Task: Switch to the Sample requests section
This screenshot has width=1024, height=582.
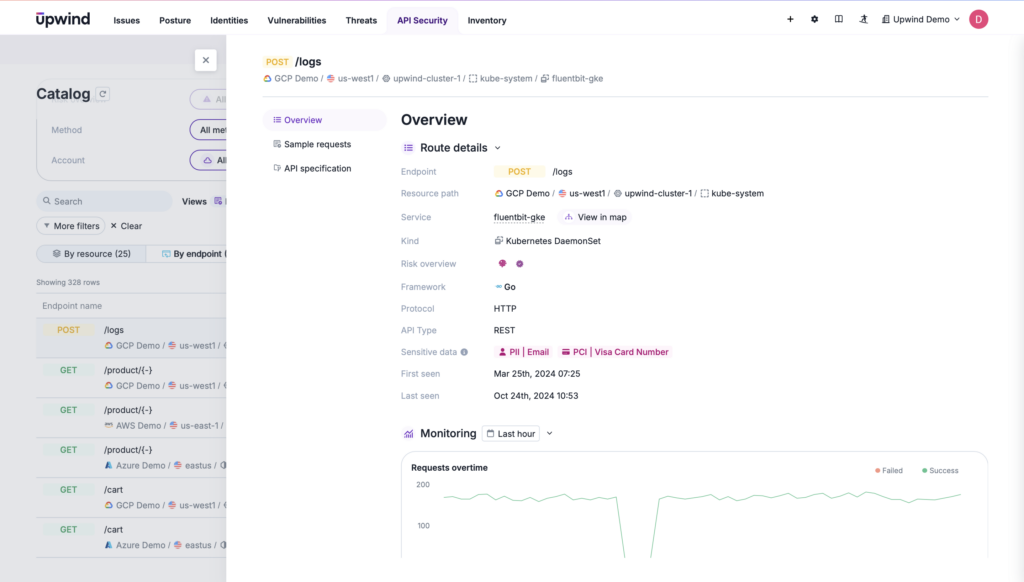Action: coord(316,144)
